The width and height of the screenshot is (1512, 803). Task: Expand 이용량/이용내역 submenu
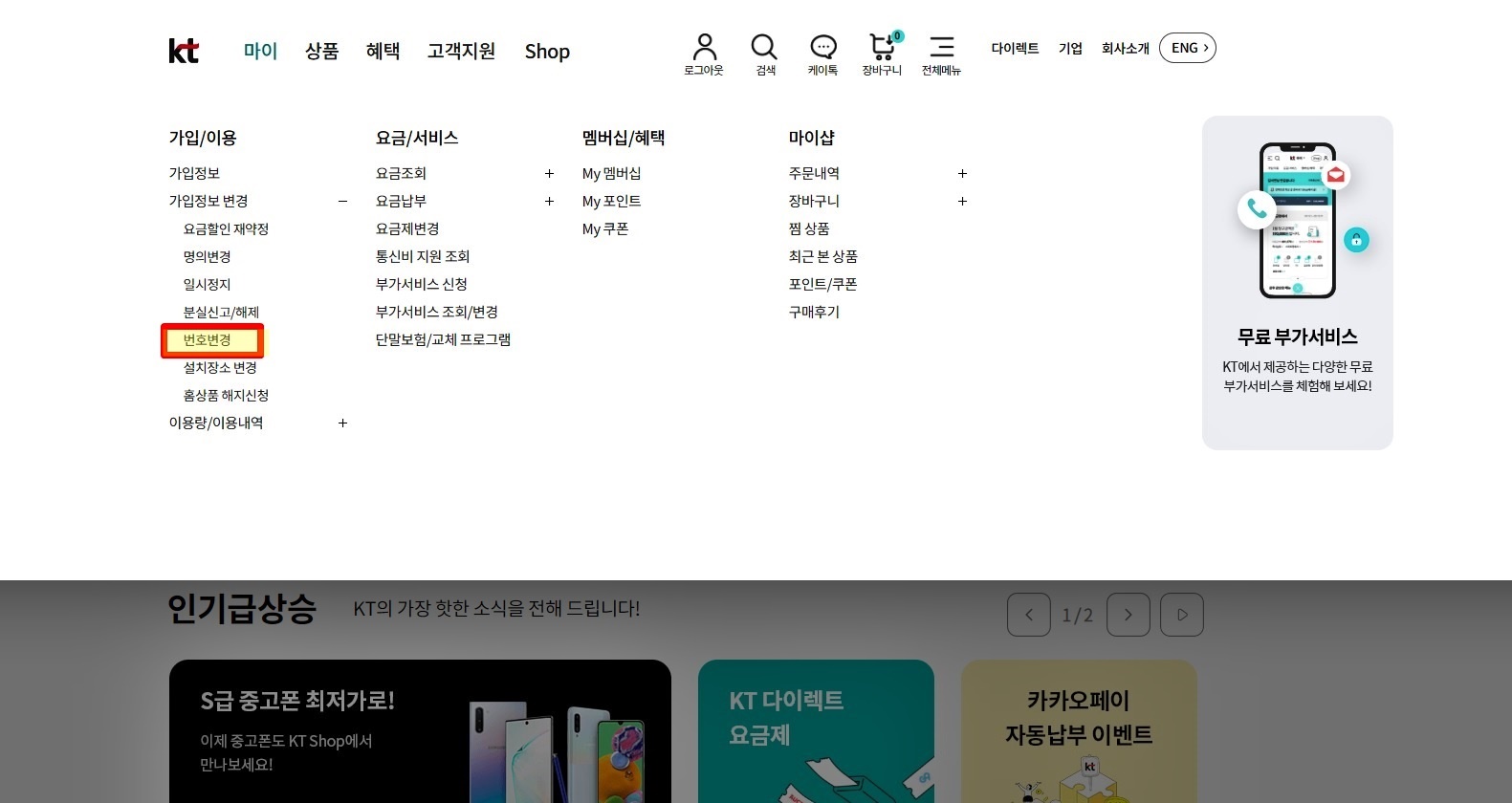(x=342, y=423)
